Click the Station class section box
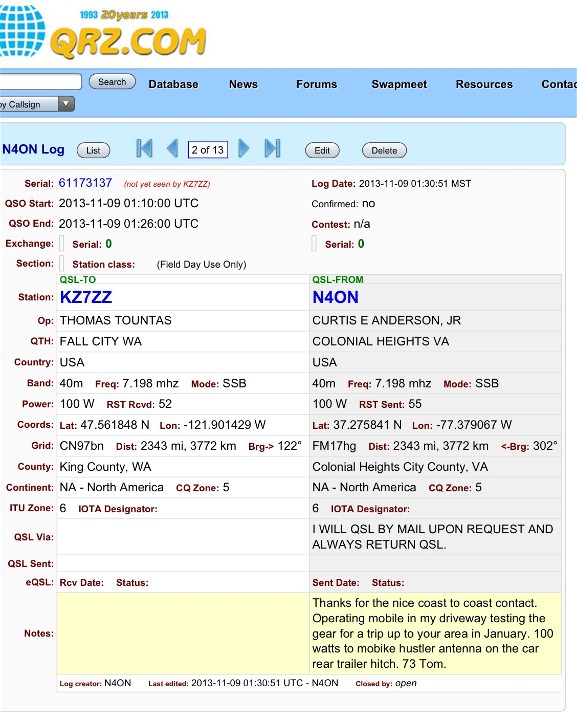 62,264
